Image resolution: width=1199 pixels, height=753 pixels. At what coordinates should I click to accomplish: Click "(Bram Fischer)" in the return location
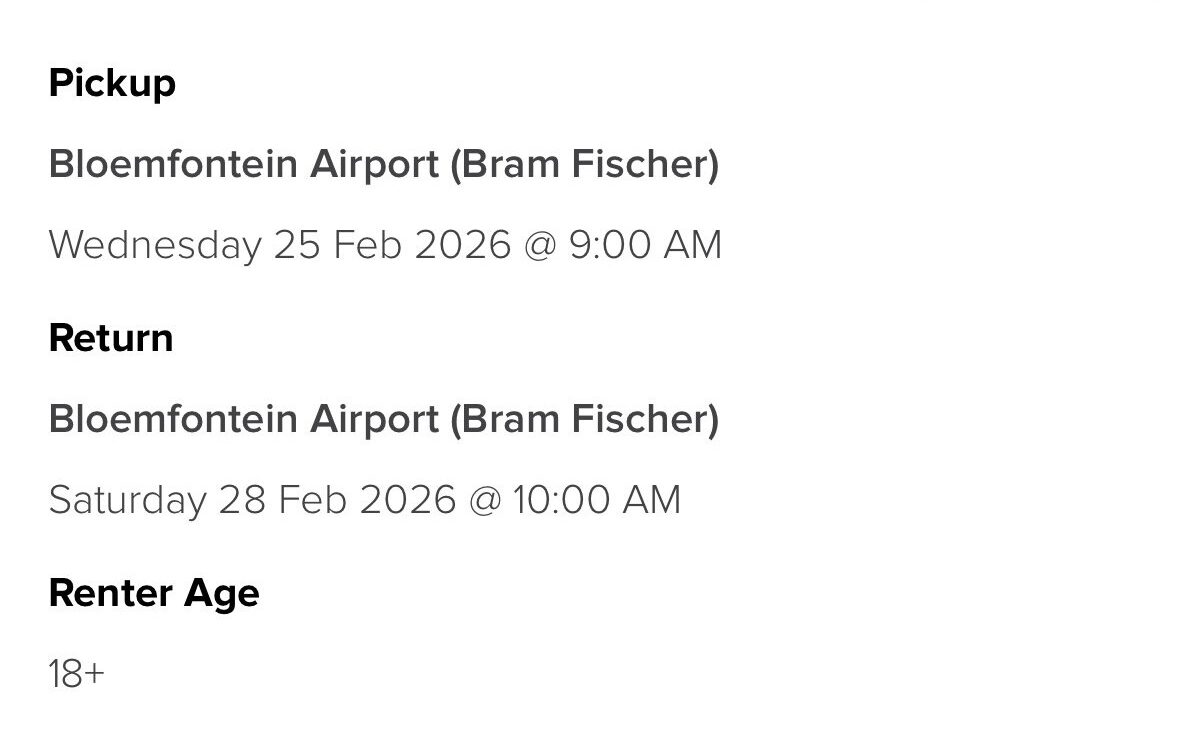584,419
